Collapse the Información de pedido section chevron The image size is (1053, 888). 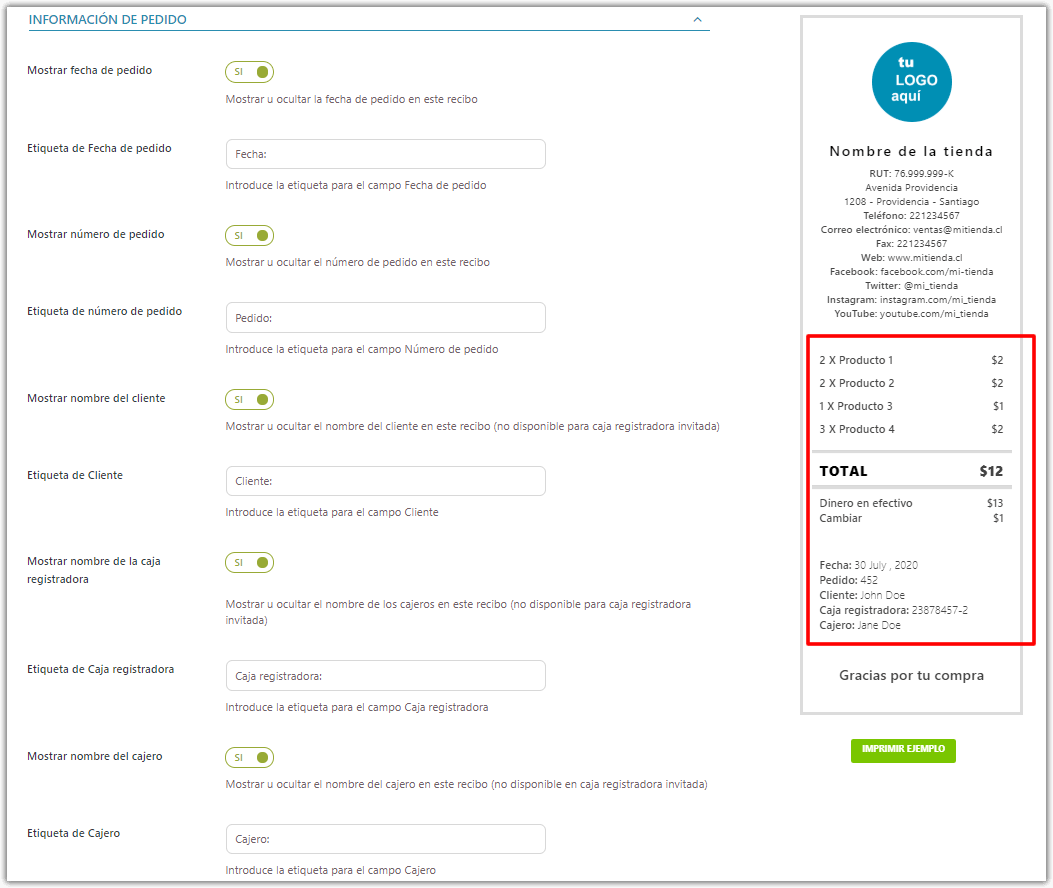pos(697,19)
